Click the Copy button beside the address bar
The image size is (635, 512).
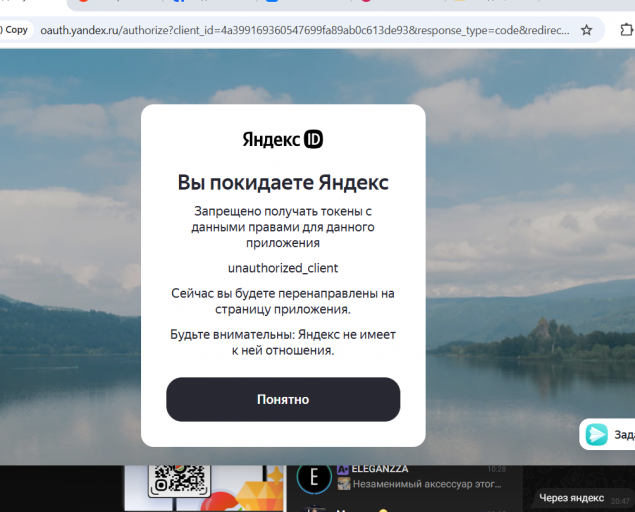(15, 30)
